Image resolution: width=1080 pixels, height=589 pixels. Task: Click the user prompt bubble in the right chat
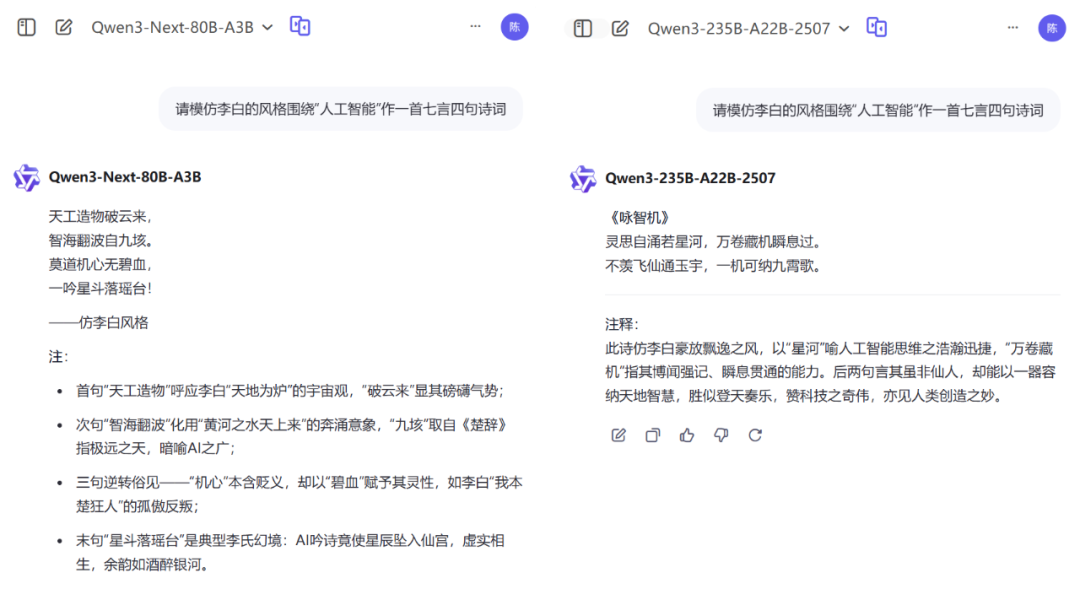click(x=877, y=110)
